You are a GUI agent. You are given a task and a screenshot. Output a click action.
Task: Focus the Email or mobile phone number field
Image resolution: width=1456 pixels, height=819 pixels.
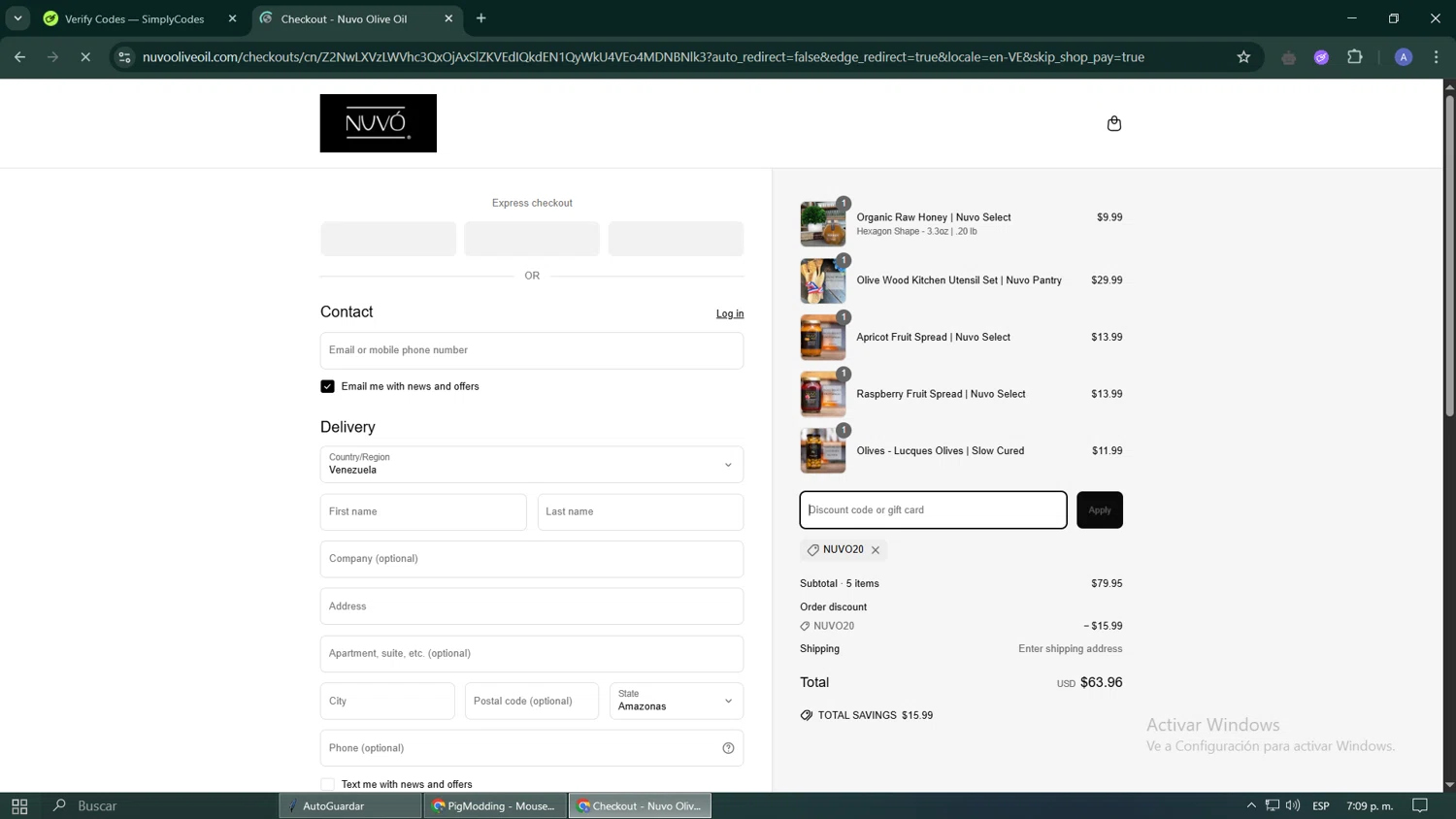click(x=532, y=350)
